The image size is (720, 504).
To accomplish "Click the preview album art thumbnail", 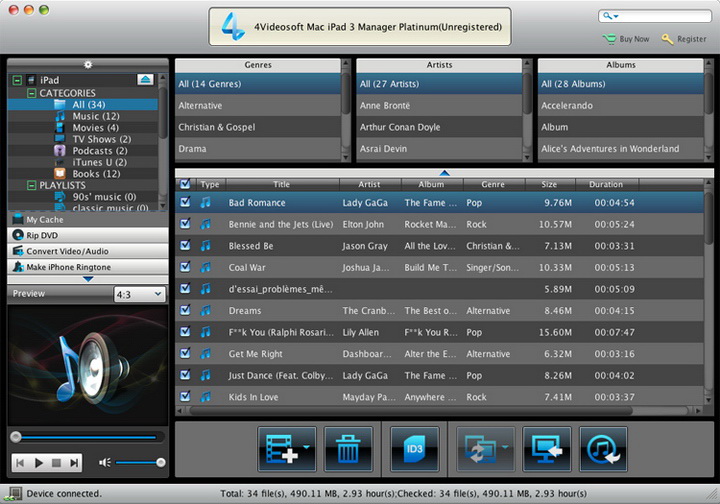I will click(x=88, y=366).
